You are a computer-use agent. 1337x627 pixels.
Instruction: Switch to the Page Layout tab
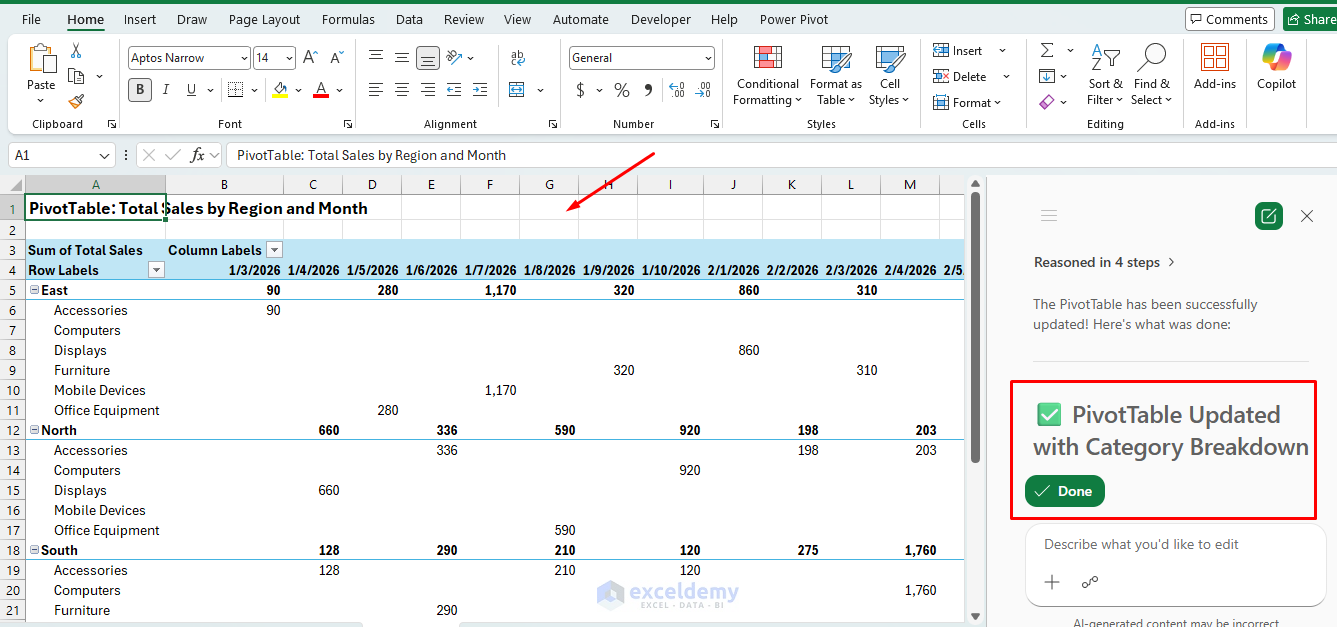pos(264,19)
